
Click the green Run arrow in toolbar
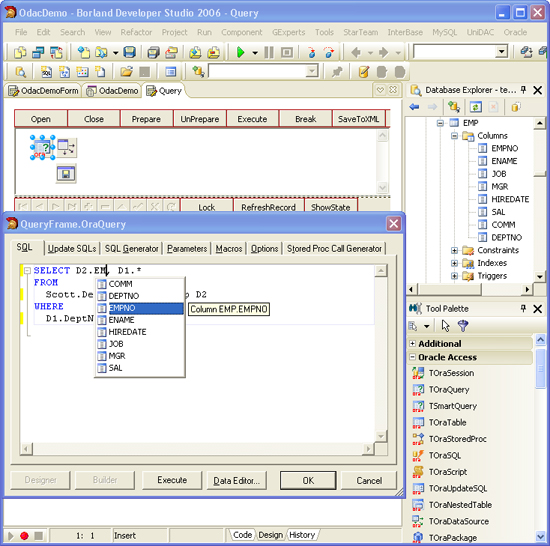coord(241,53)
